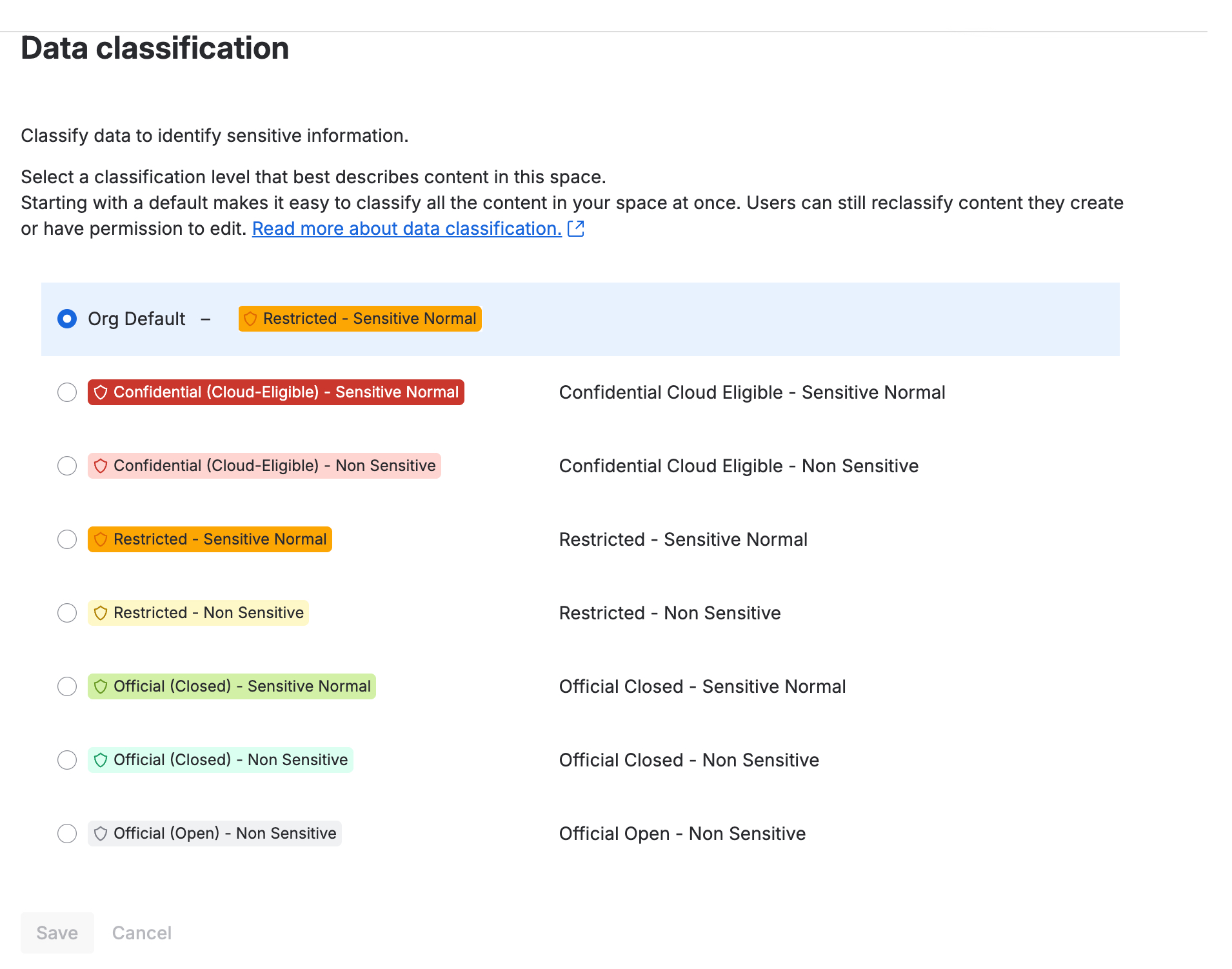Click description text 'Official Open - Non Sensitive'
This screenshot has height=969, width=1232.
click(x=682, y=834)
